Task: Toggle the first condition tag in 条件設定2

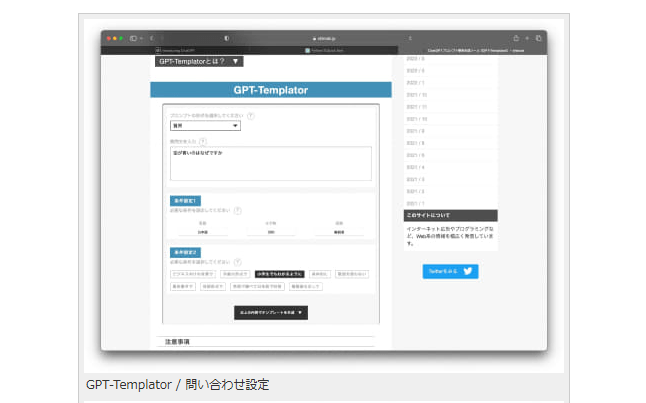Action: [x=194, y=272]
